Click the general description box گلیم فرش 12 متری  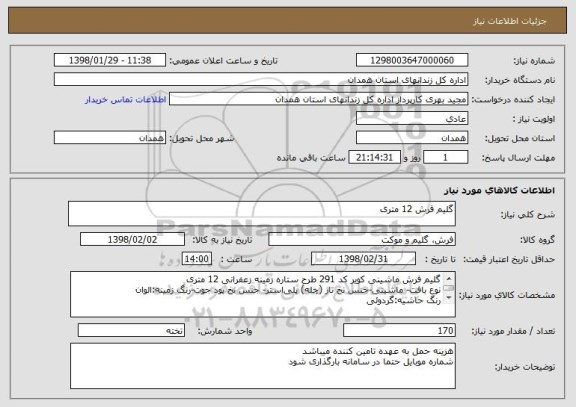262,213
